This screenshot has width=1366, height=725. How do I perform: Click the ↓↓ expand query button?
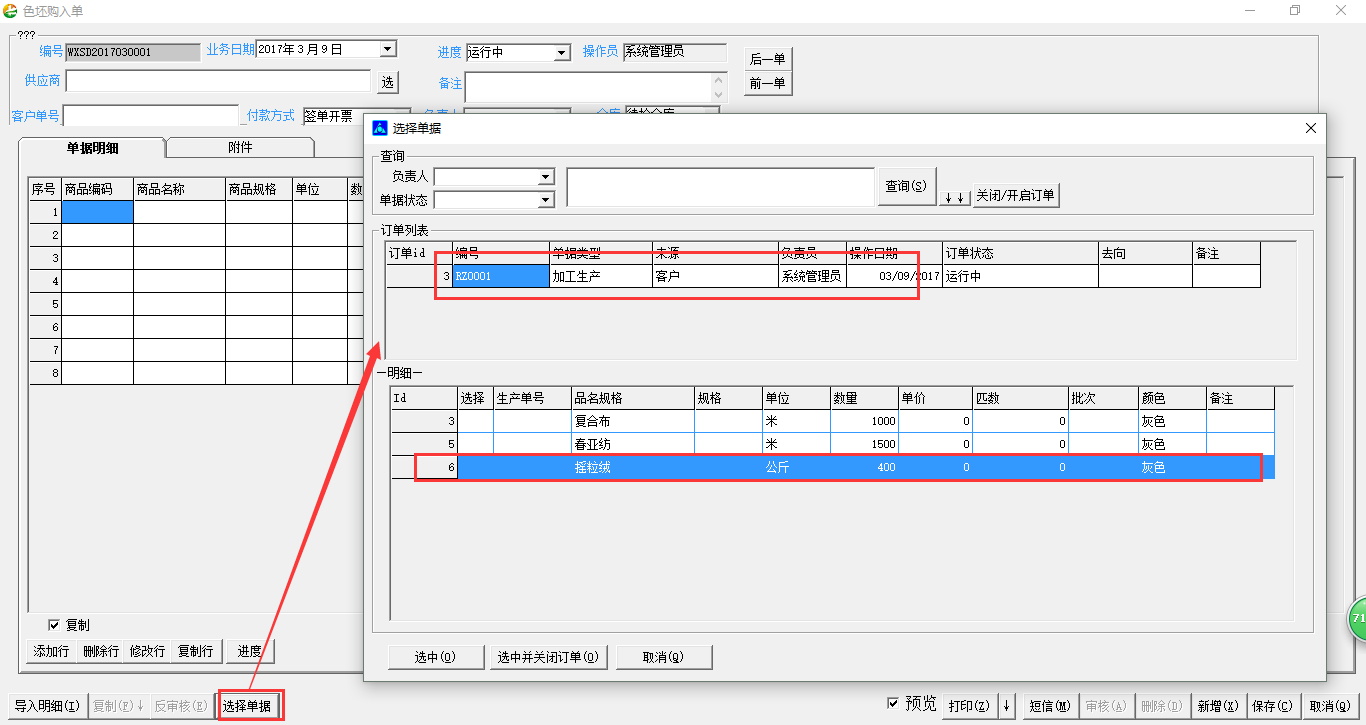pyautogui.click(x=955, y=196)
